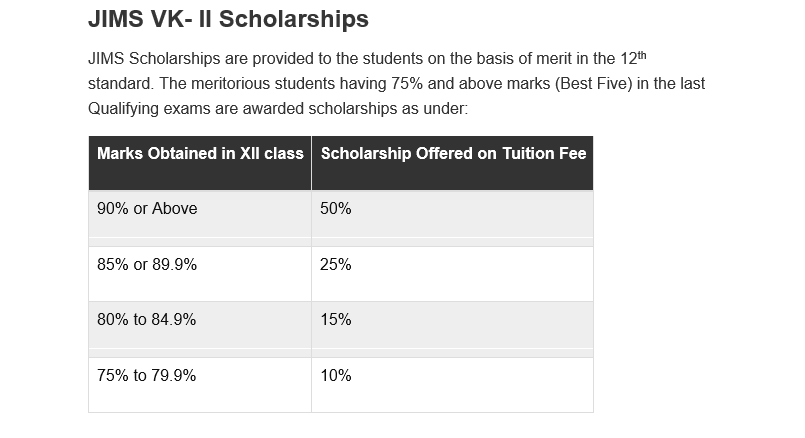Click the 10% scholarship cell
The width and height of the screenshot is (805, 438).
[336, 376]
